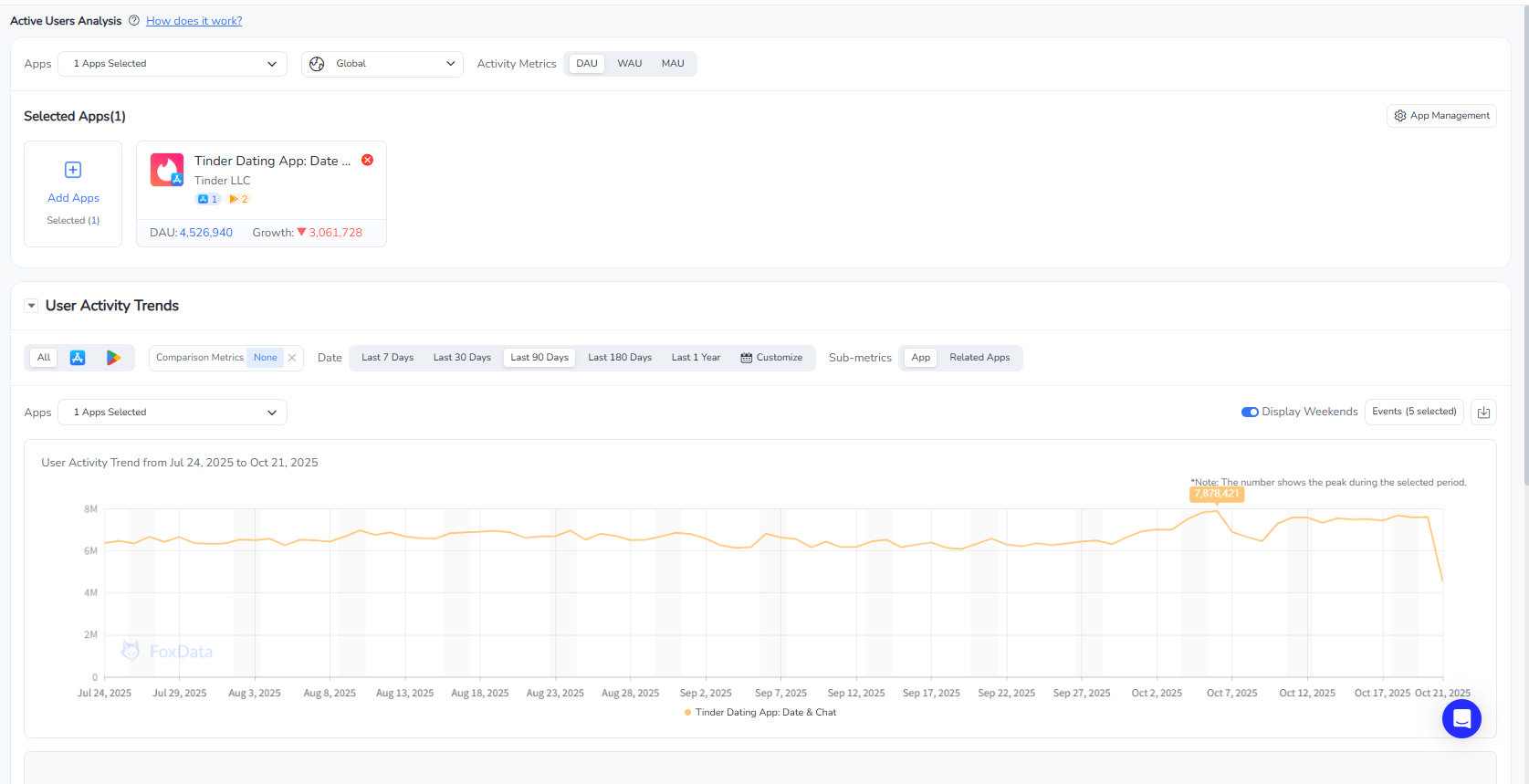Click the Tinder app logo thumbnail
1529x784 pixels.
[167, 170]
